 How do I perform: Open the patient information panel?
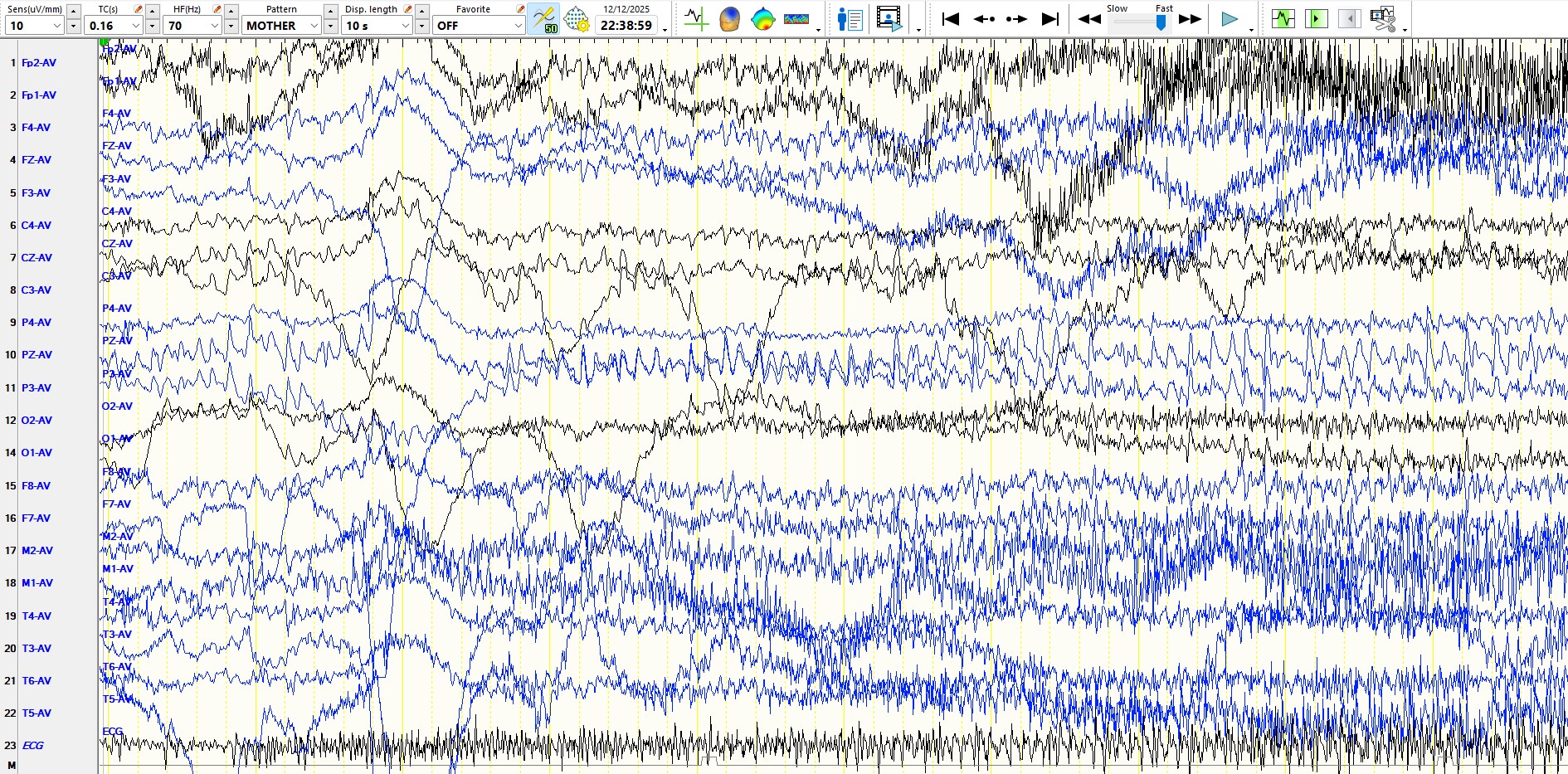(x=850, y=19)
